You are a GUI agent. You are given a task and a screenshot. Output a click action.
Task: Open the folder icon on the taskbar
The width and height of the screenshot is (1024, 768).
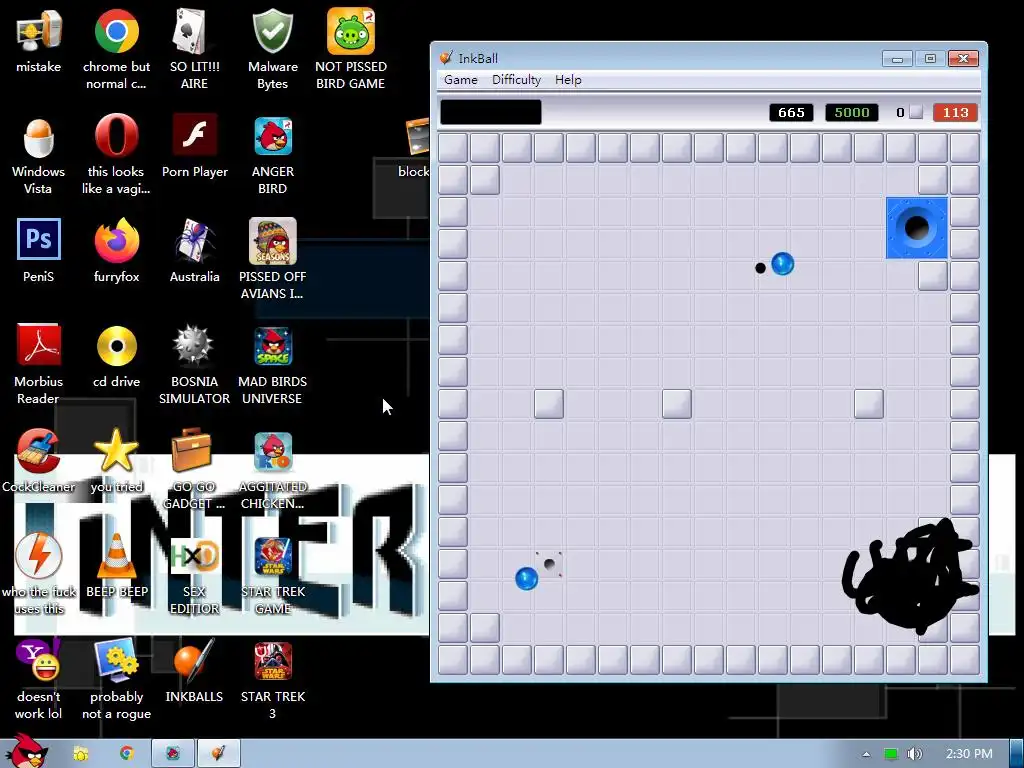[80, 754]
